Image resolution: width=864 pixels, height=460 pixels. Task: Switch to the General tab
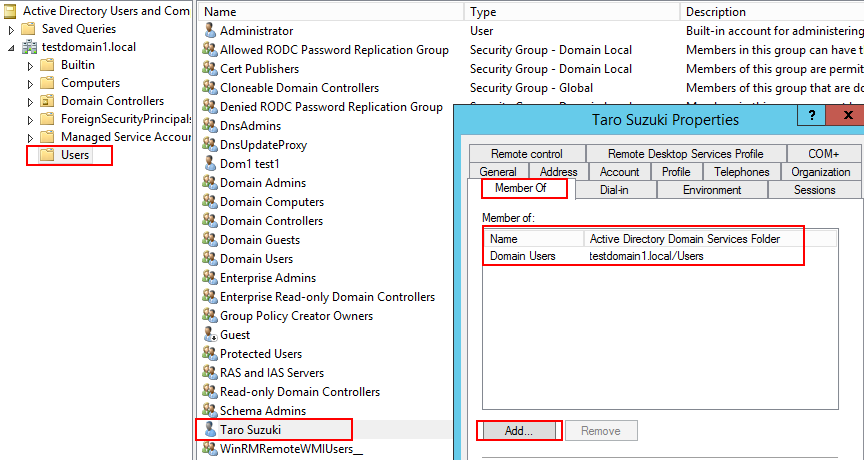(498, 172)
